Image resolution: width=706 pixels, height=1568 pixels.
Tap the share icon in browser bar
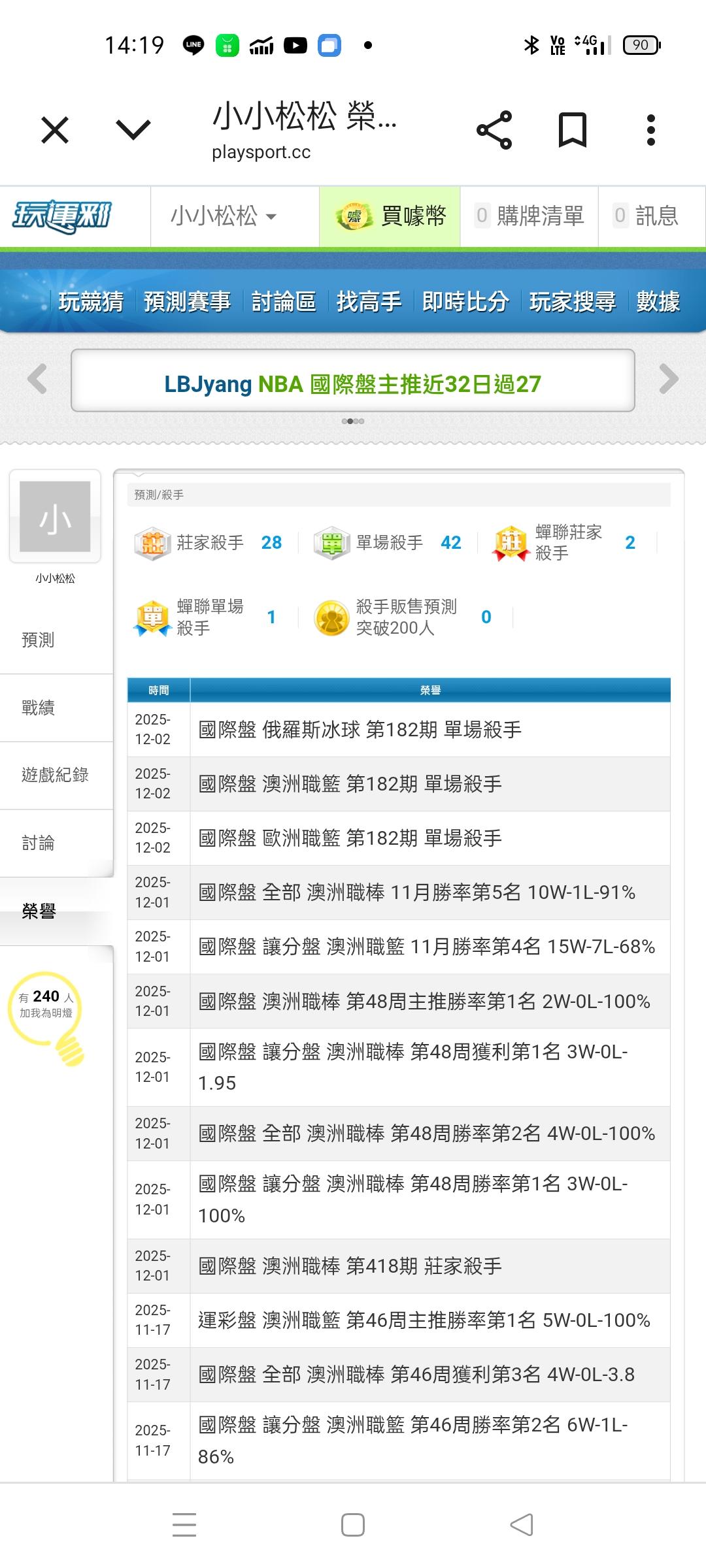(494, 130)
